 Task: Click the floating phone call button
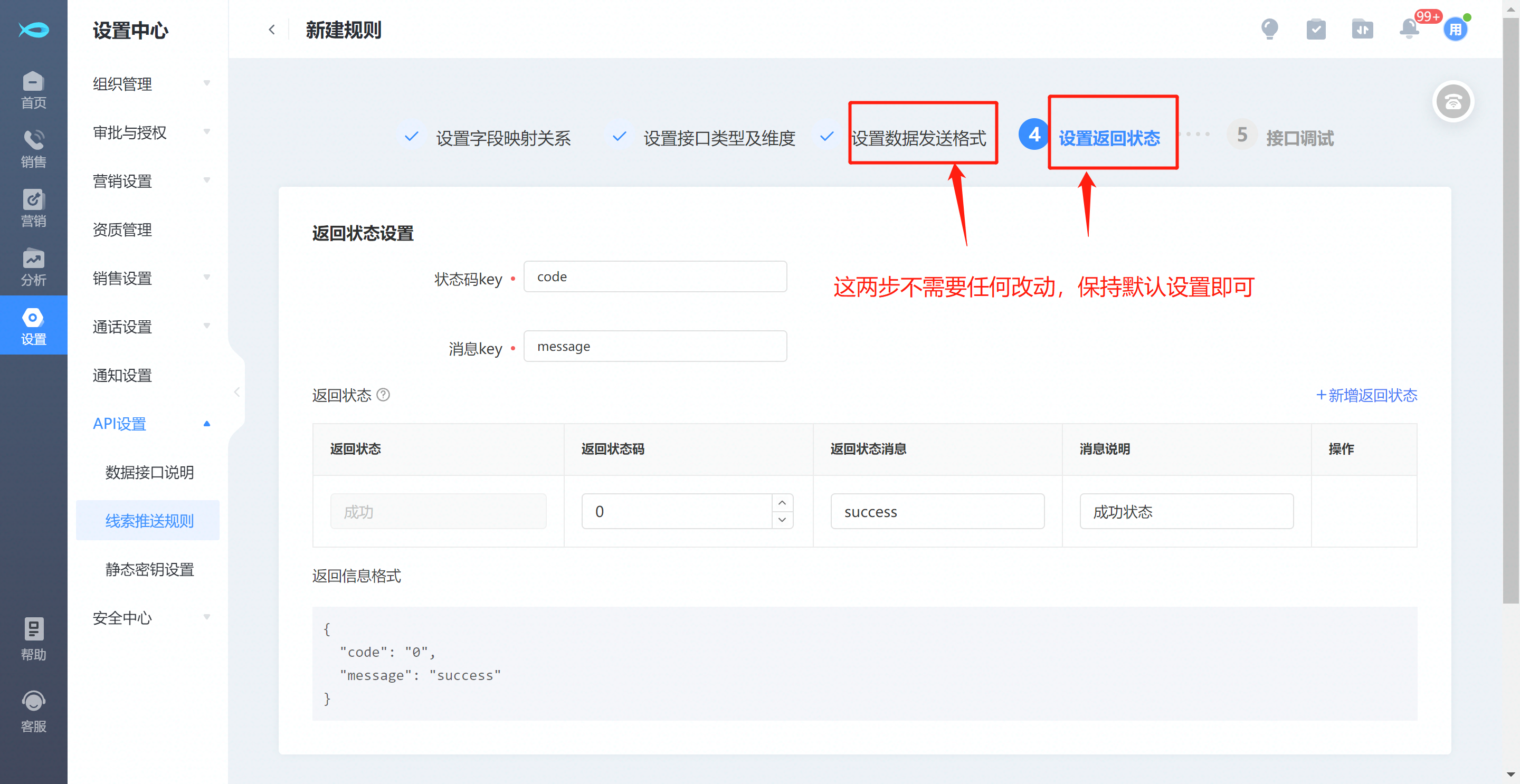(x=1453, y=101)
